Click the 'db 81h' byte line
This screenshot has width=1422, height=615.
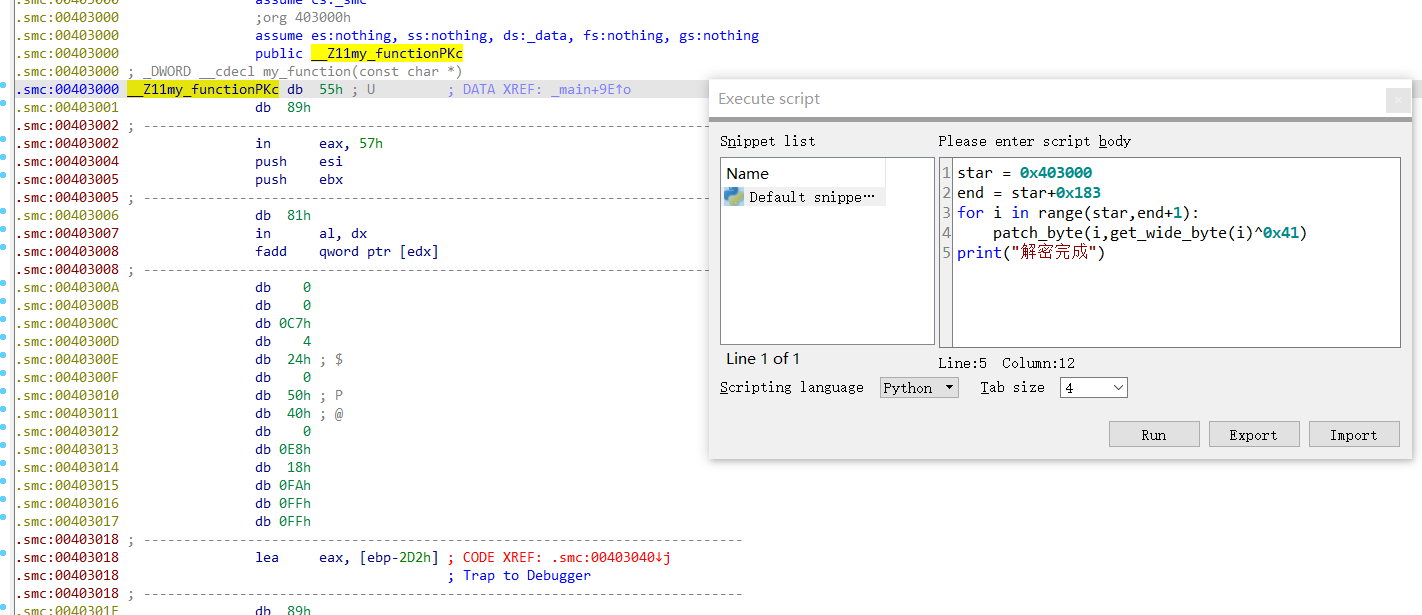pos(283,215)
